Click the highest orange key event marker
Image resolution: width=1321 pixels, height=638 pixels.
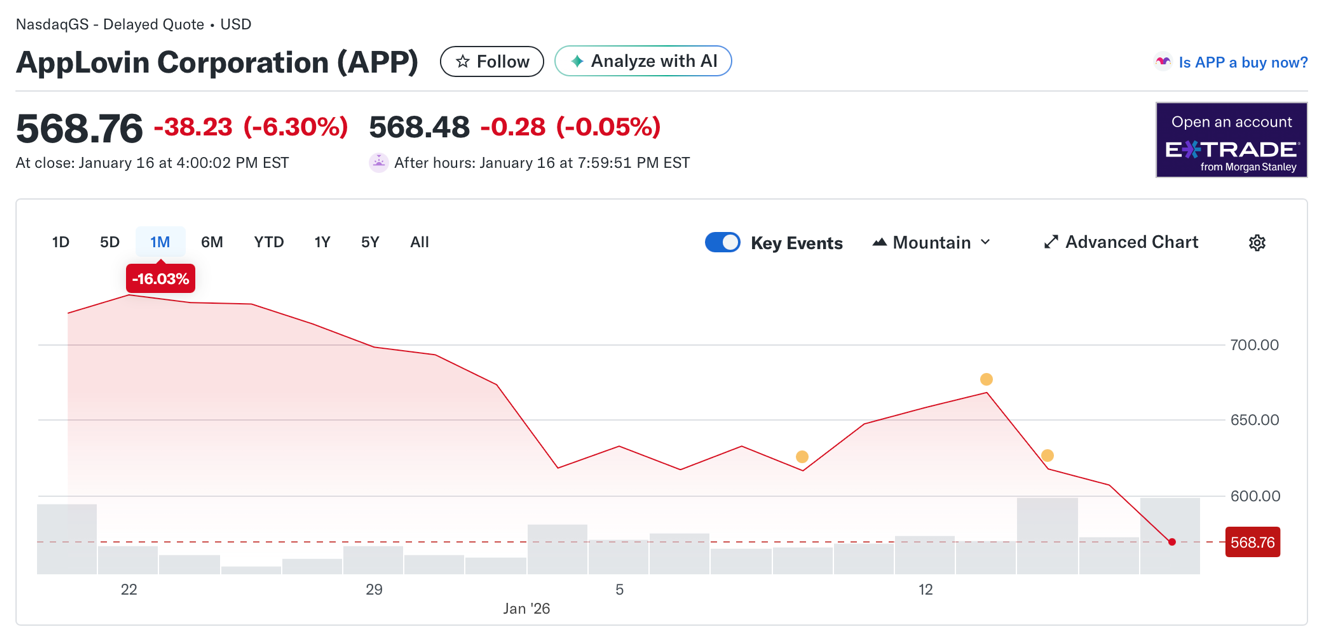pyautogui.click(x=986, y=379)
